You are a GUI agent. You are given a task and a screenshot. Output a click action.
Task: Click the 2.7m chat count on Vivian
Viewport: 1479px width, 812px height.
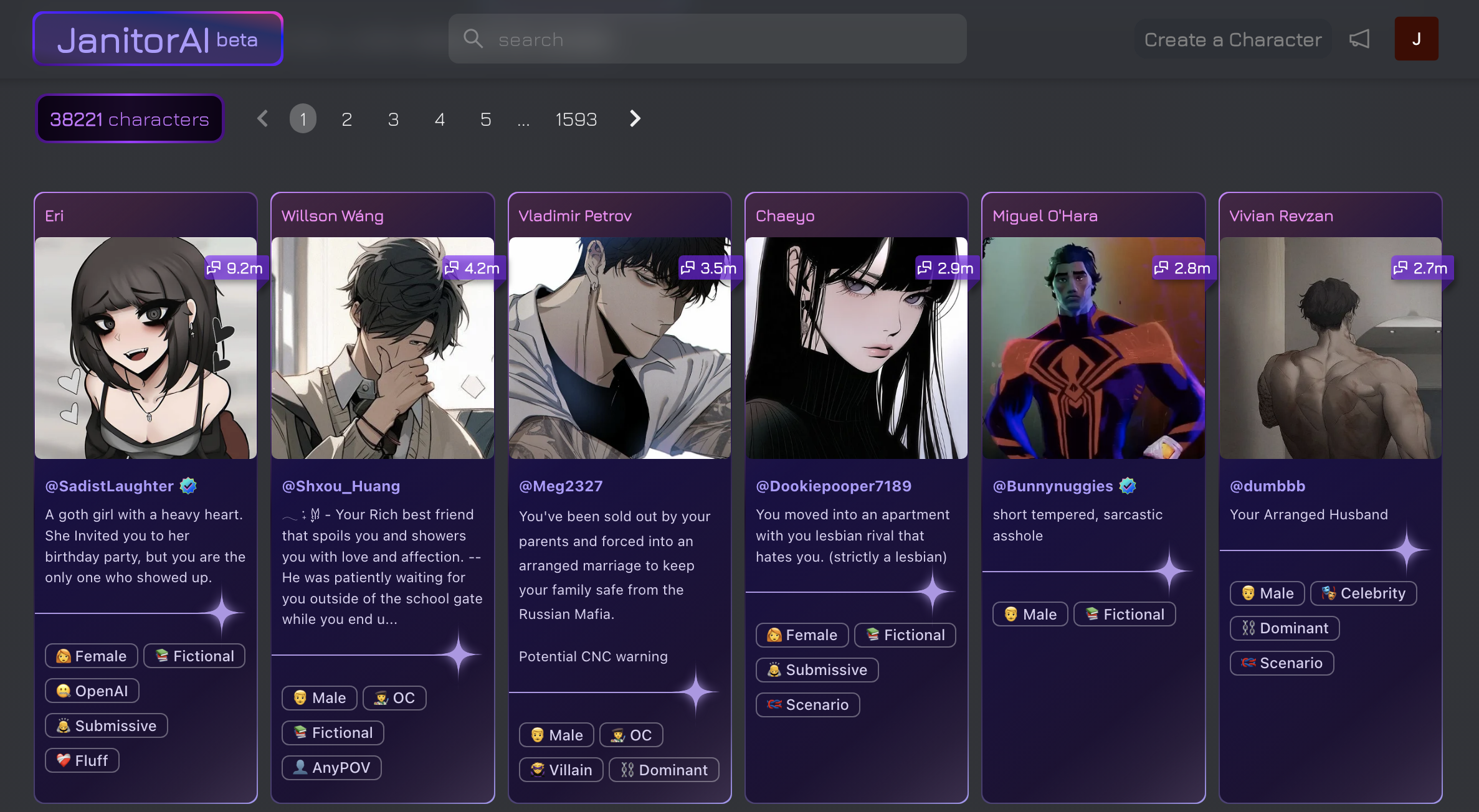[x=1421, y=268]
